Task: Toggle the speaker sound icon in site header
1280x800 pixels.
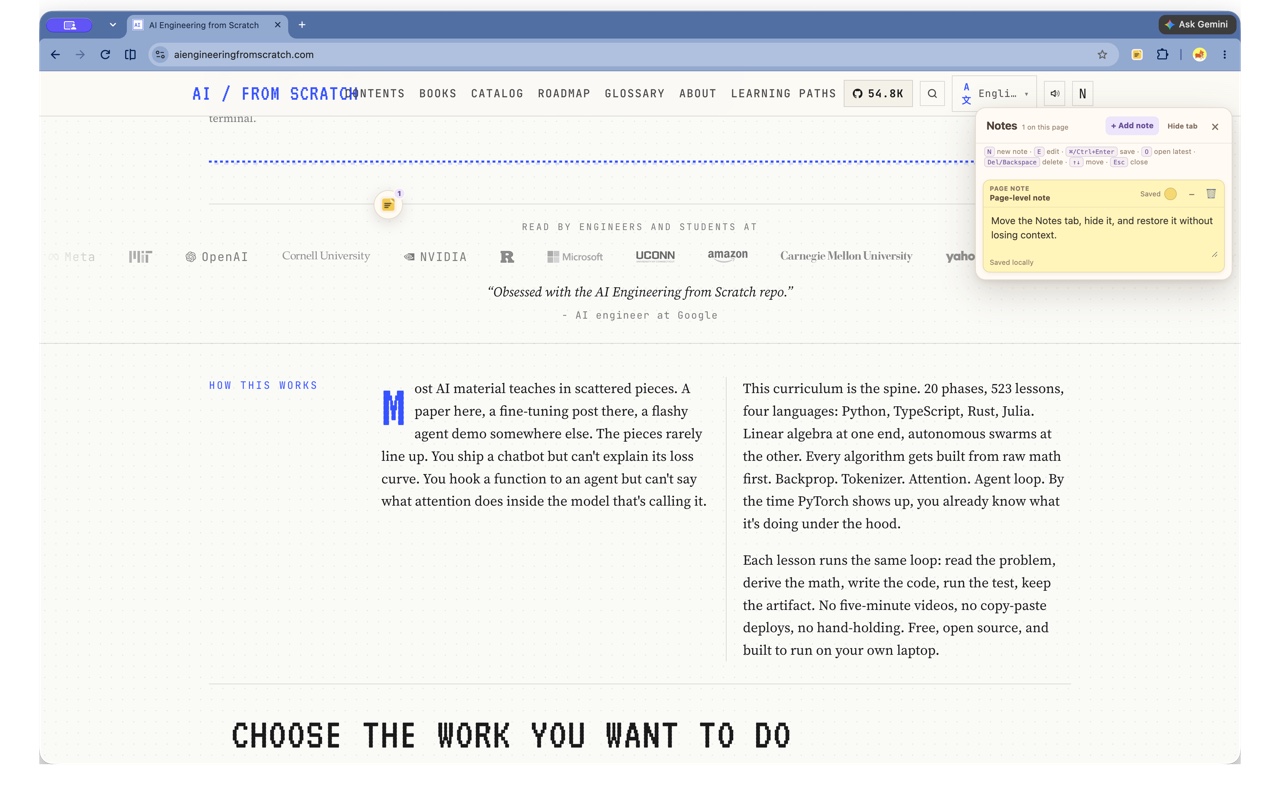Action: [x=1054, y=94]
